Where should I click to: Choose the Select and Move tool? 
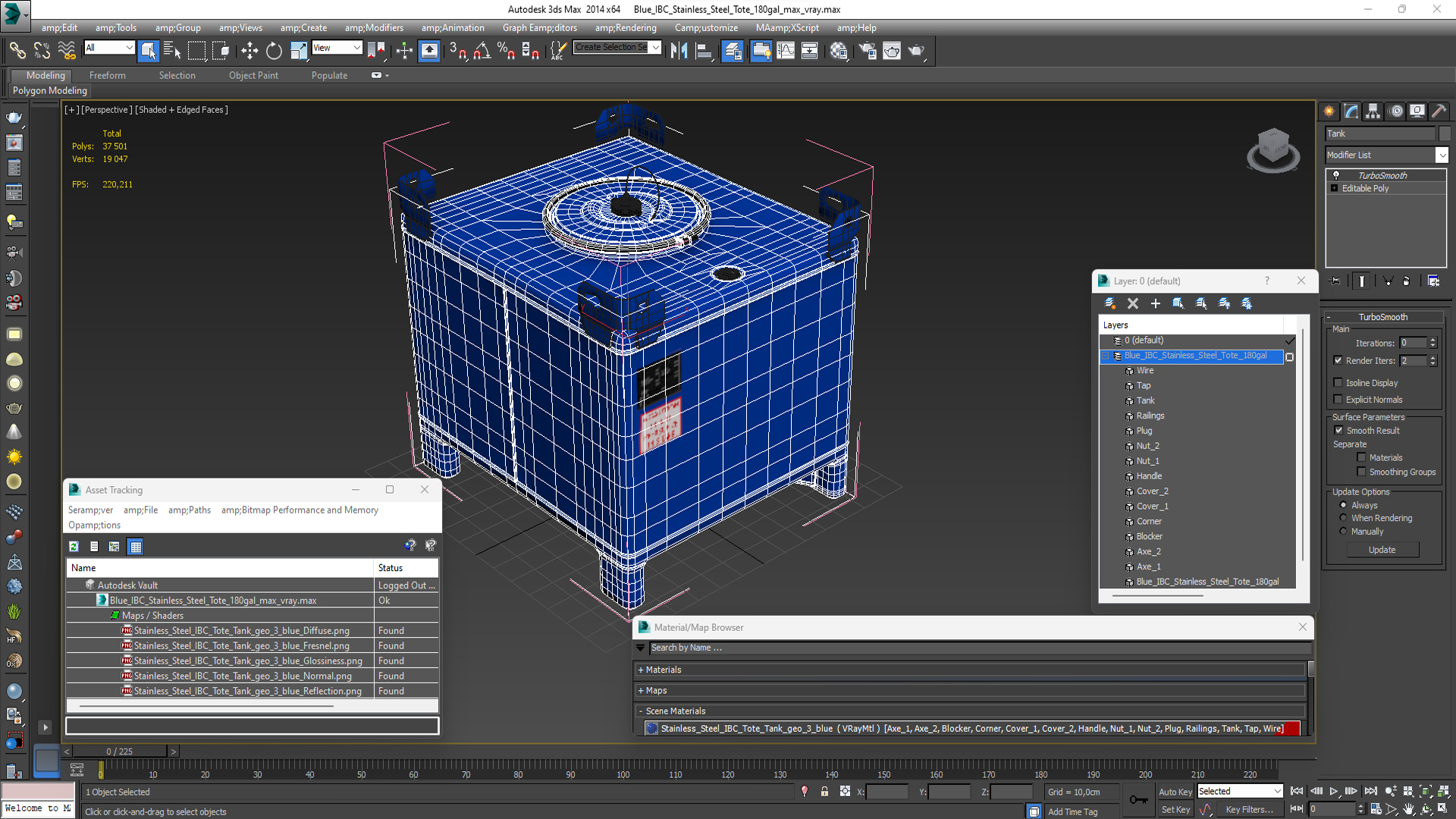click(249, 51)
